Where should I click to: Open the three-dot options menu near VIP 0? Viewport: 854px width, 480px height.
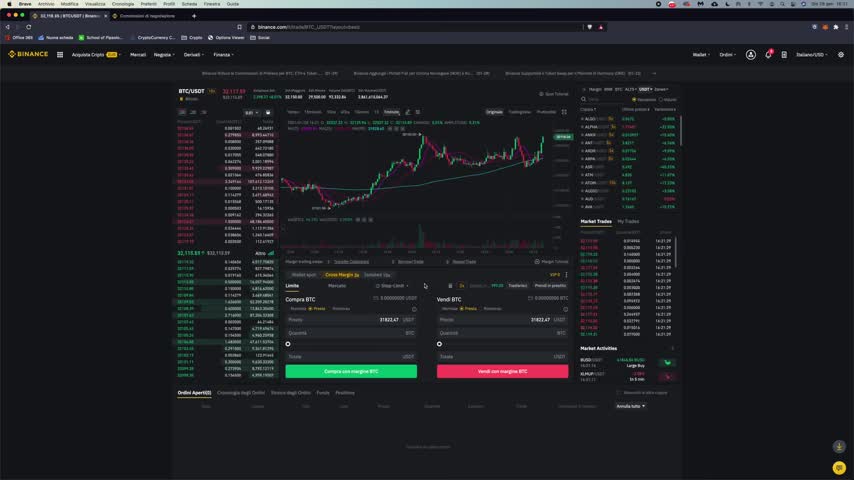(x=566, y=275)
